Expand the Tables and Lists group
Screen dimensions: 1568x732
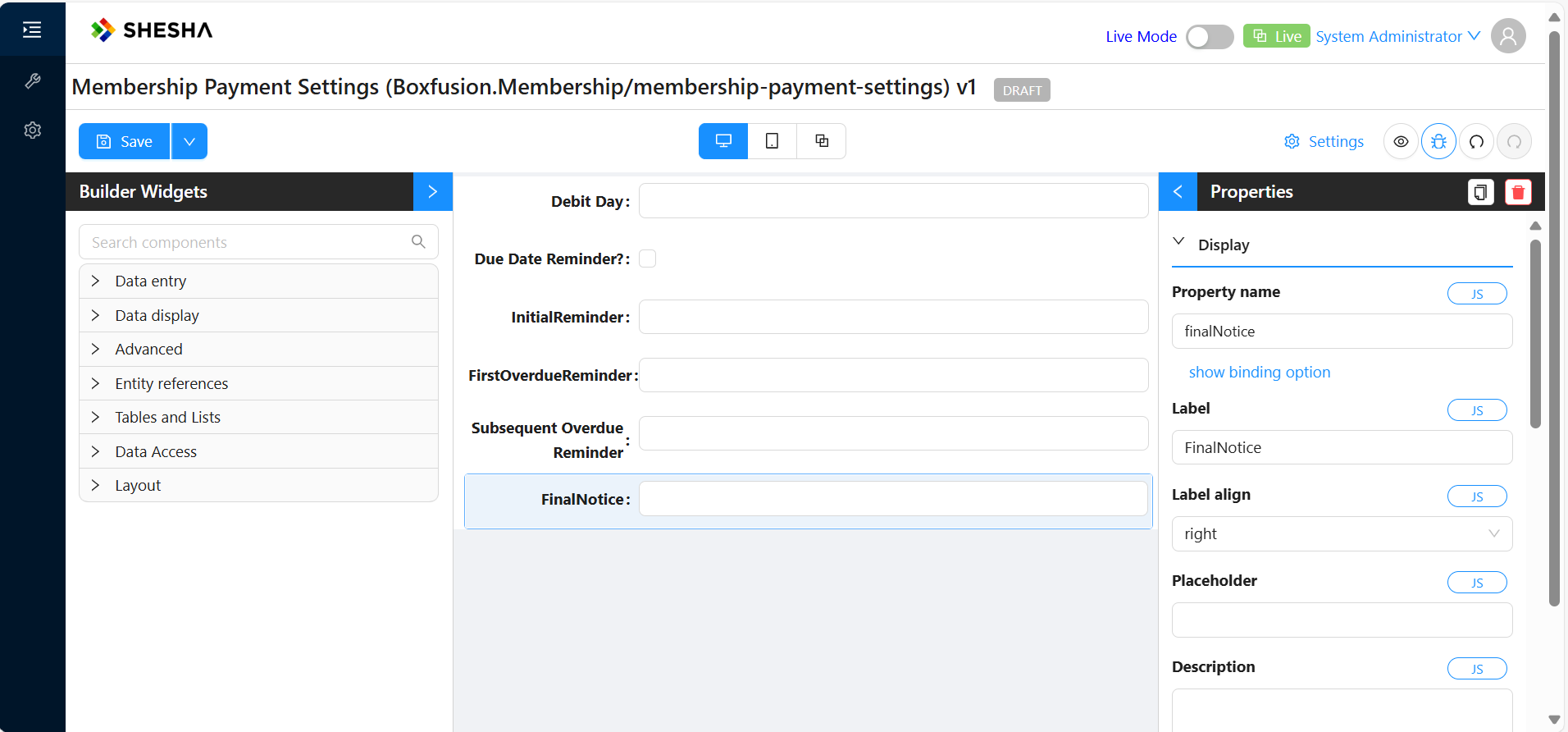(x=258, y=417)
